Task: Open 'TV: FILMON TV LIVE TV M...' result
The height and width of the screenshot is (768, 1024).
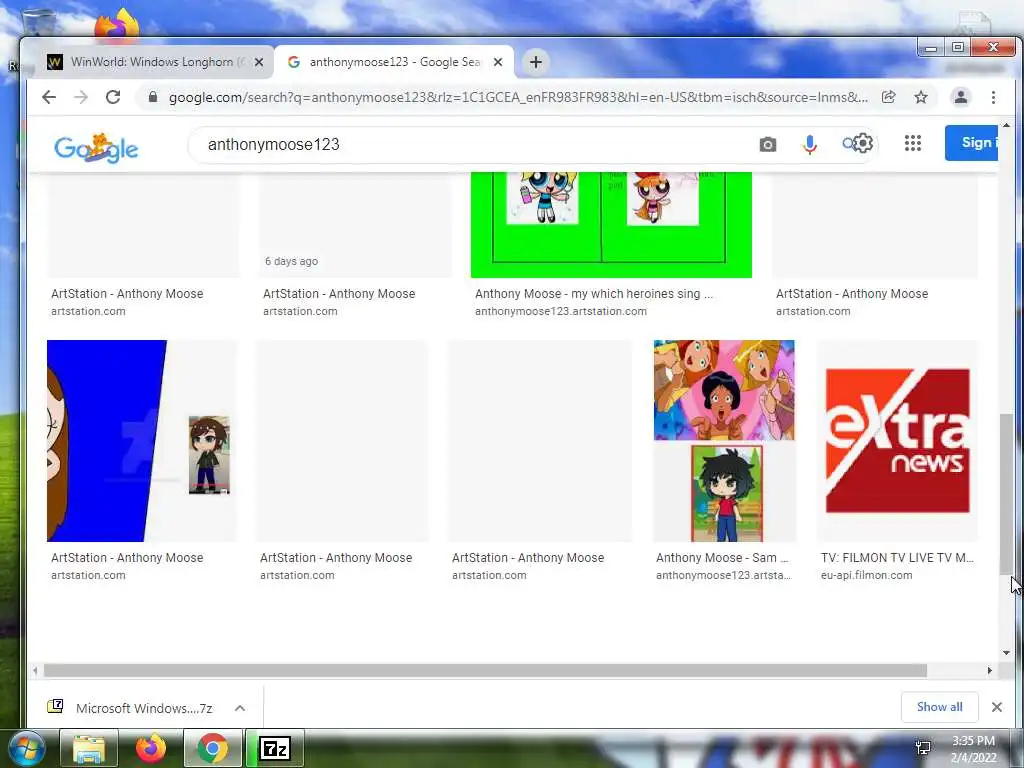Action: pos(897,558)
